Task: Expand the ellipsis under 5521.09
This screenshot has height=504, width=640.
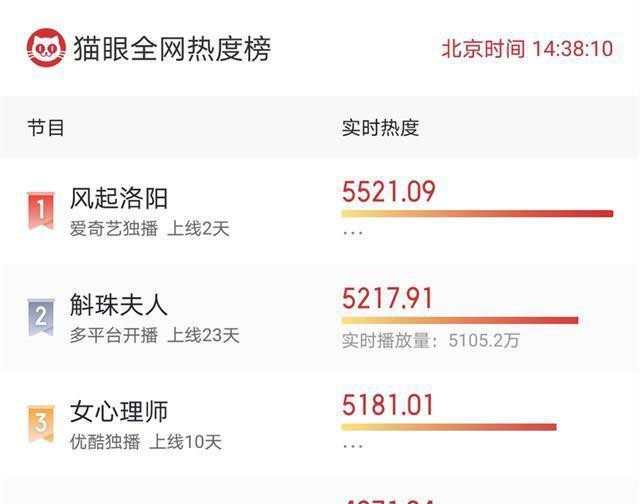Action: pos(353,233)
